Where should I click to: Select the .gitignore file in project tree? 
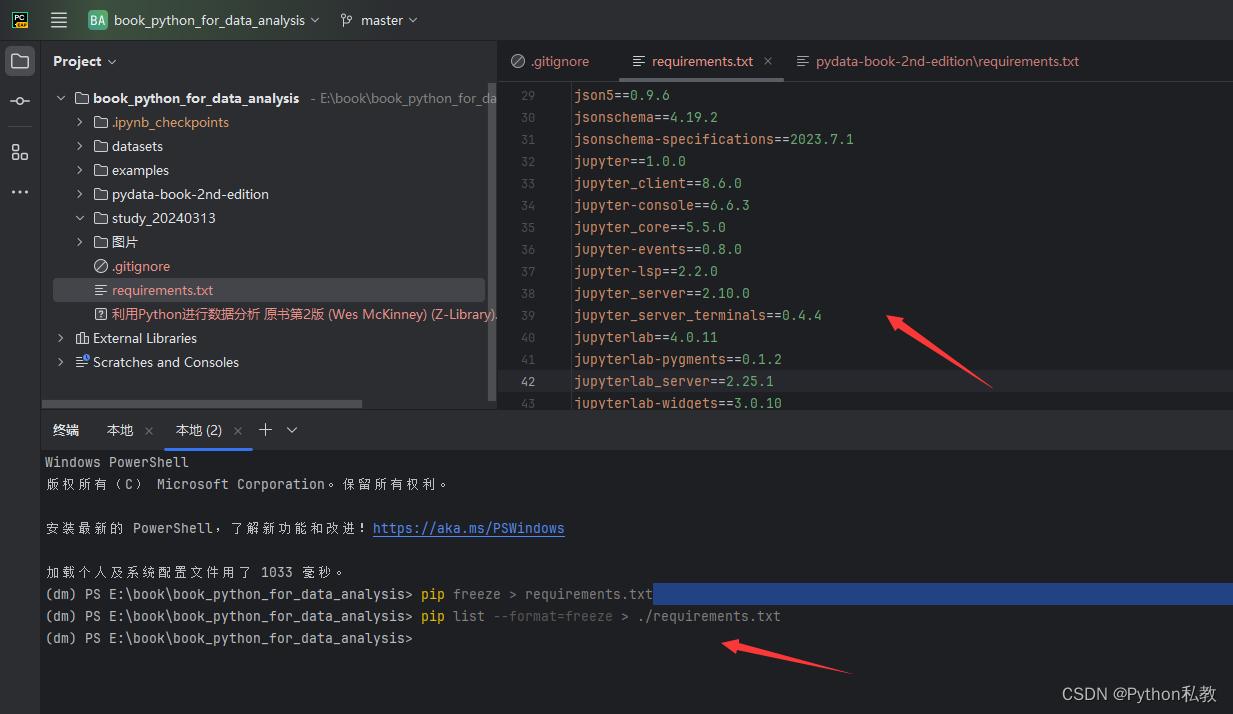click(142, 266)
